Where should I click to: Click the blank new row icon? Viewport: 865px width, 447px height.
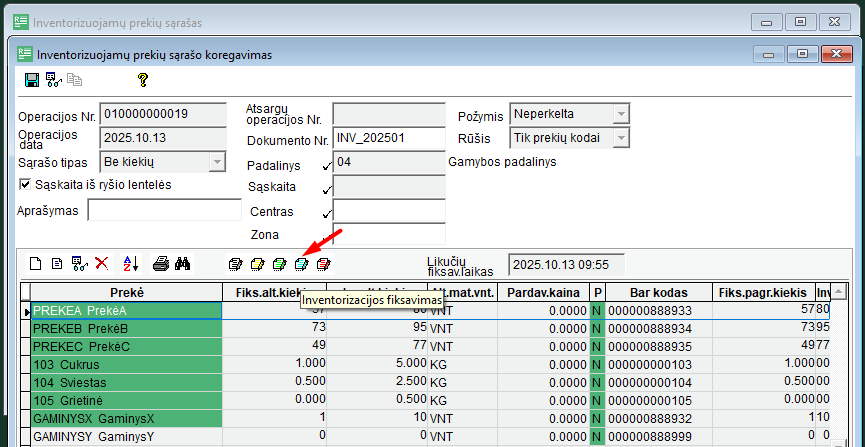pos(35,264)
